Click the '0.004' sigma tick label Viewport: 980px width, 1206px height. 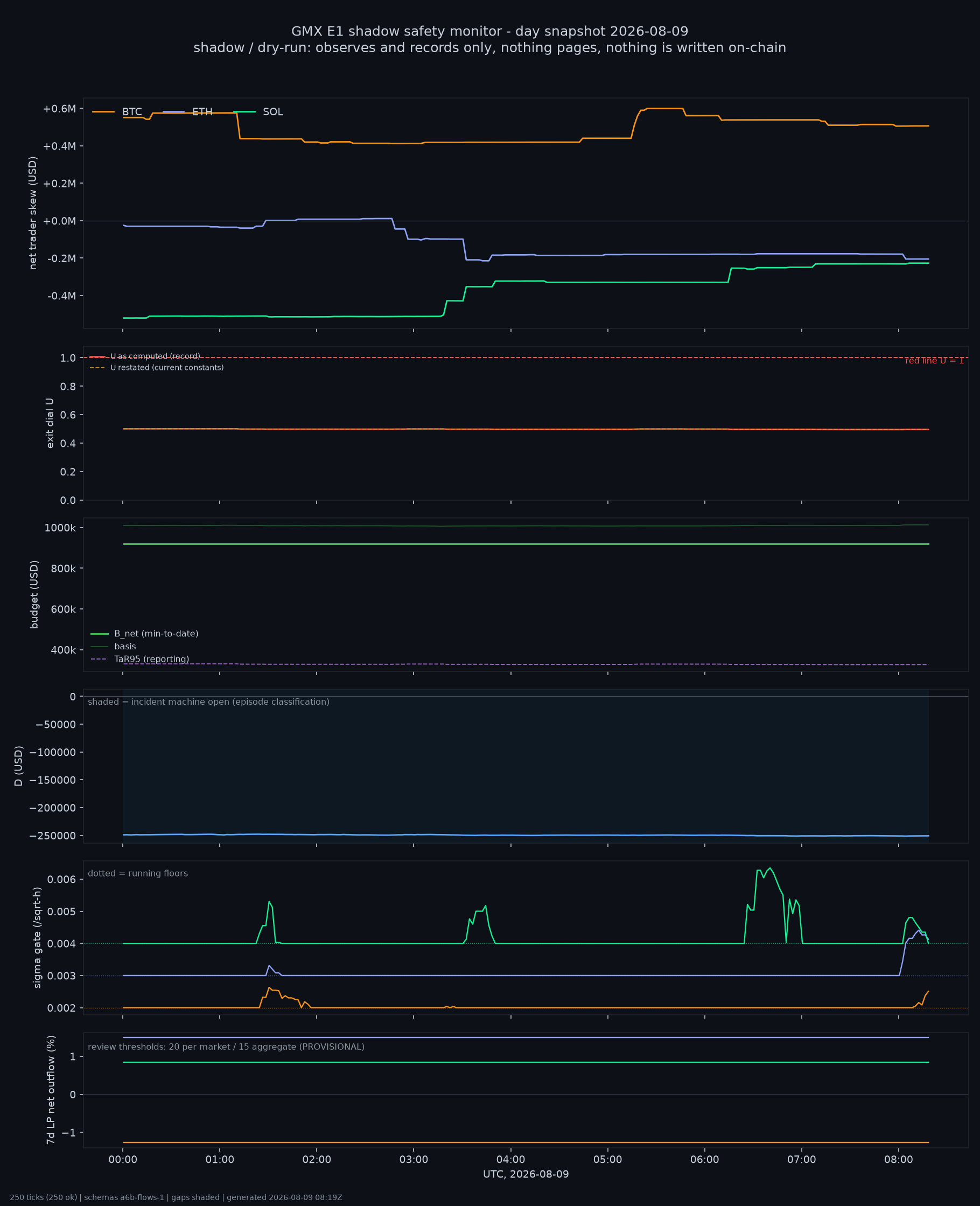coord(61,944)
